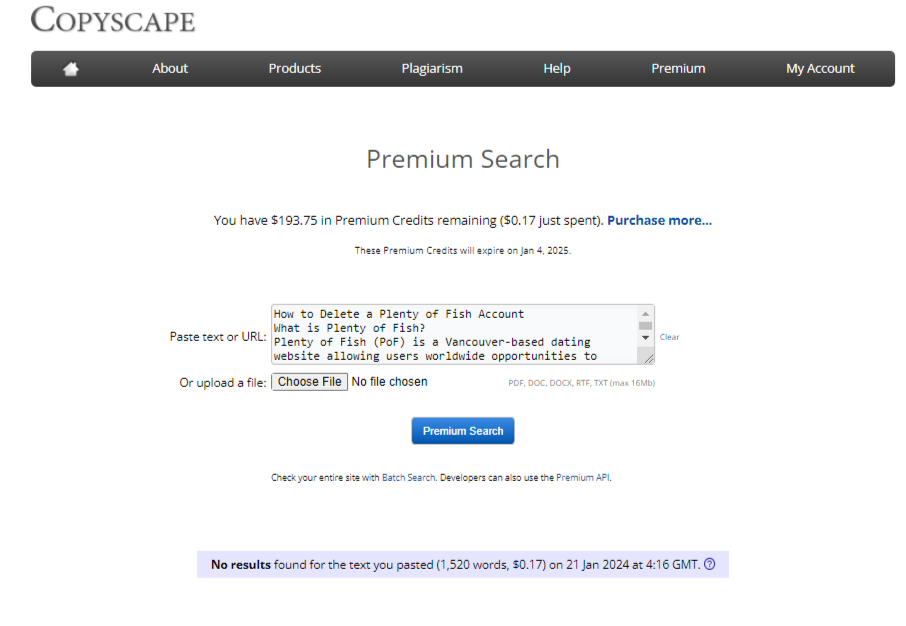Viewport: 906px width, 626px height.
Task: Clear the pasted text with Clear link
Action: click(670, 337)
